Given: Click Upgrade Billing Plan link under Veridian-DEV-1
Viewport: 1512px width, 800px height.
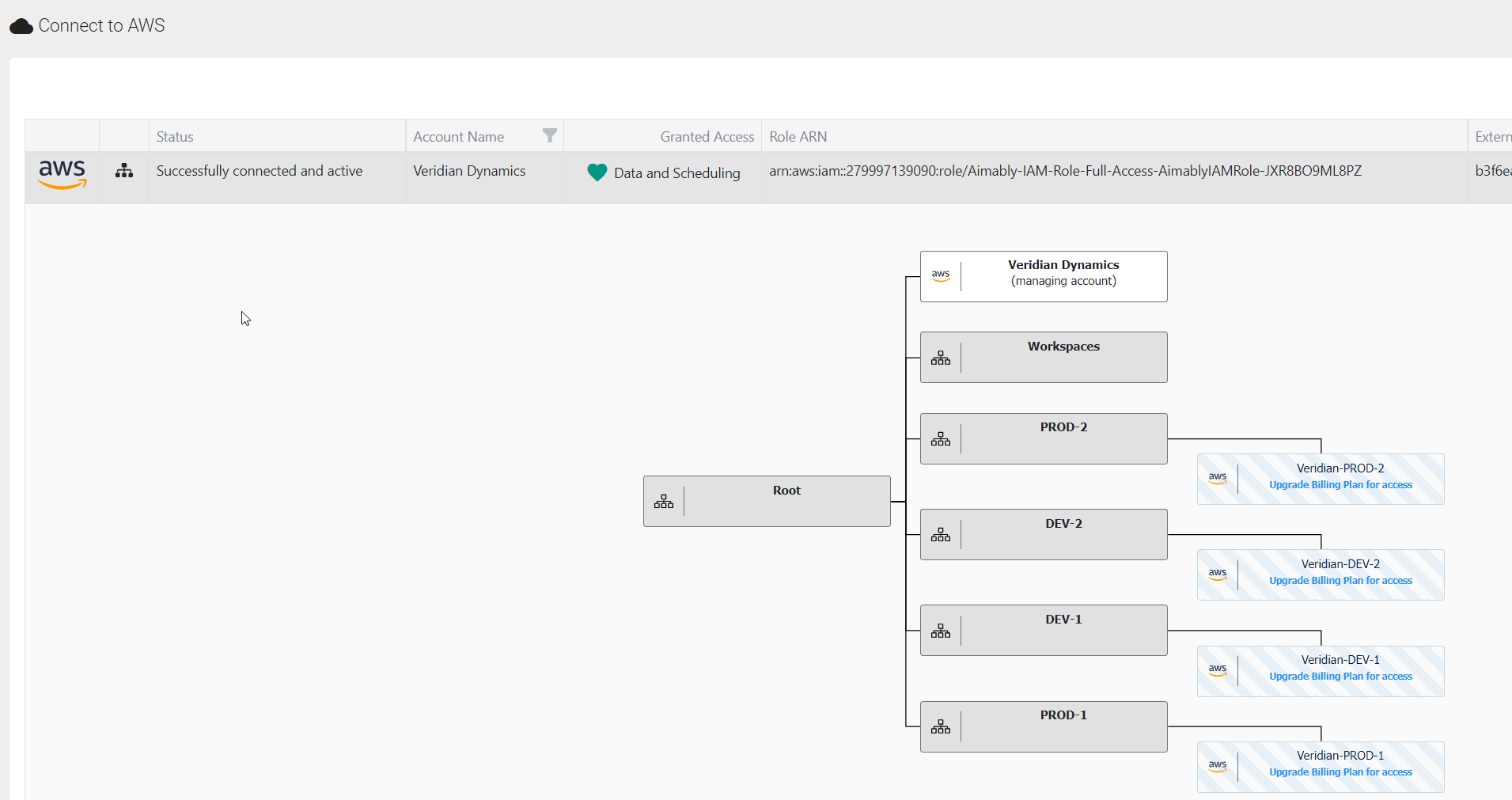Looking at the screenshot, I should (1340, 677).
